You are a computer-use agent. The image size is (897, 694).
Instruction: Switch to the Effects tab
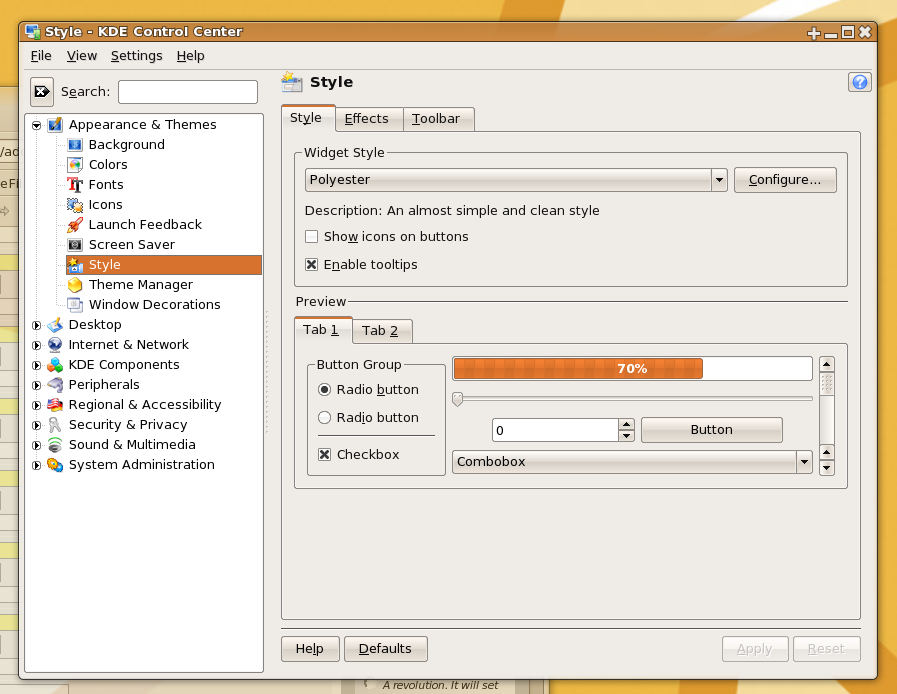pos(370,118)
